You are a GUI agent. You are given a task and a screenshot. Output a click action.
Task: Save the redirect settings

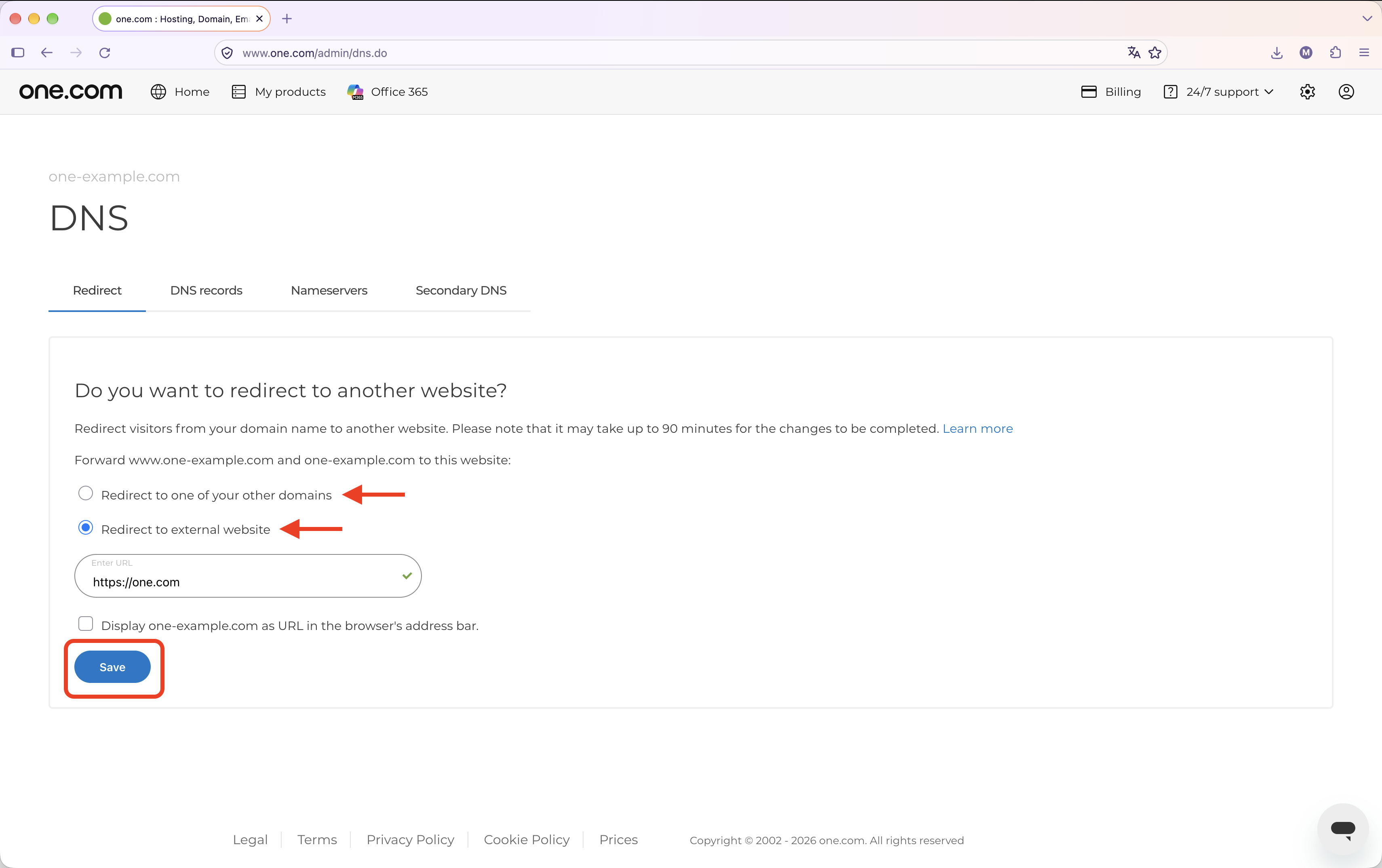tap(112, 667)
